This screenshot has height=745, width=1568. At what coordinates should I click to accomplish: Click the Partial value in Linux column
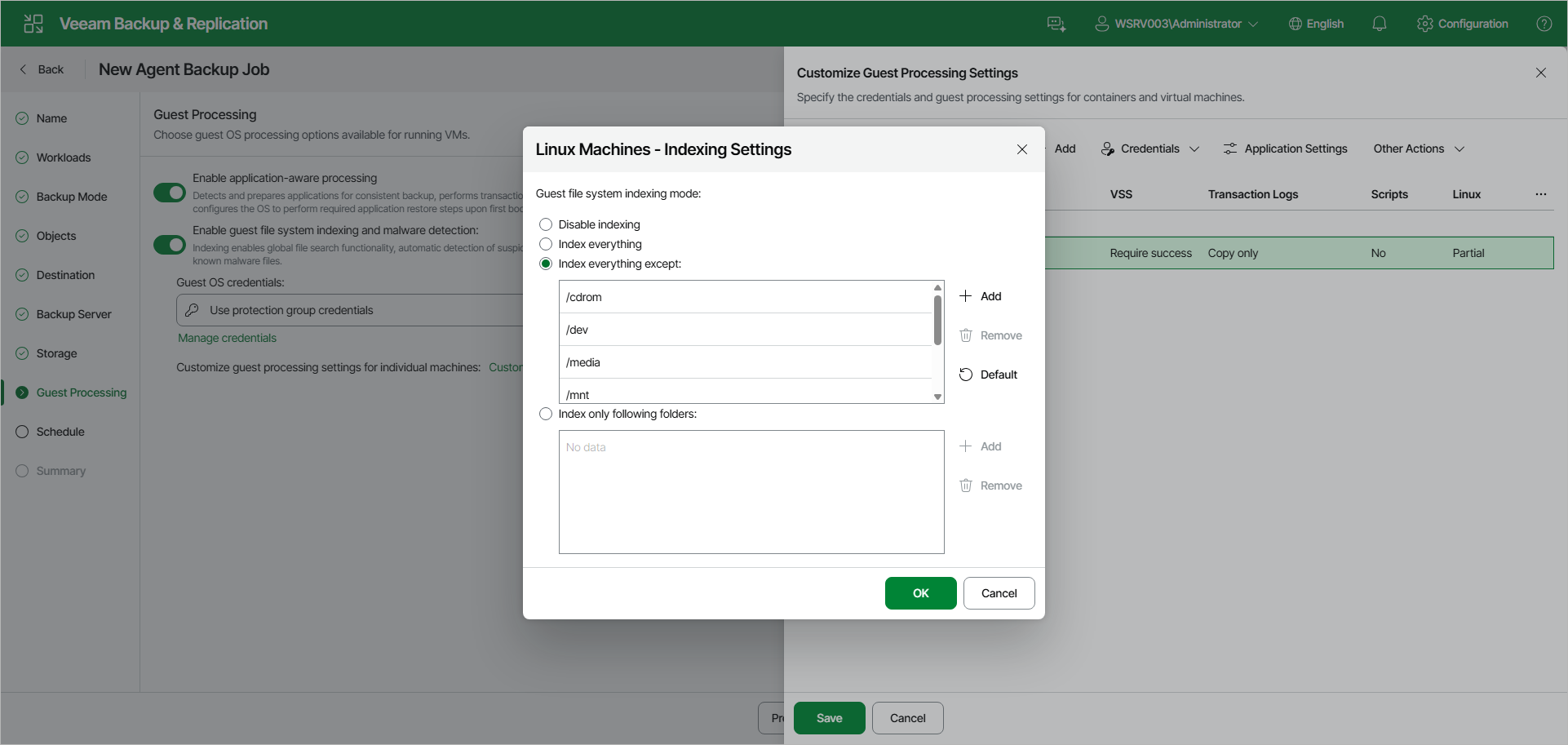pyautogui.click(x=1468, y=253)
